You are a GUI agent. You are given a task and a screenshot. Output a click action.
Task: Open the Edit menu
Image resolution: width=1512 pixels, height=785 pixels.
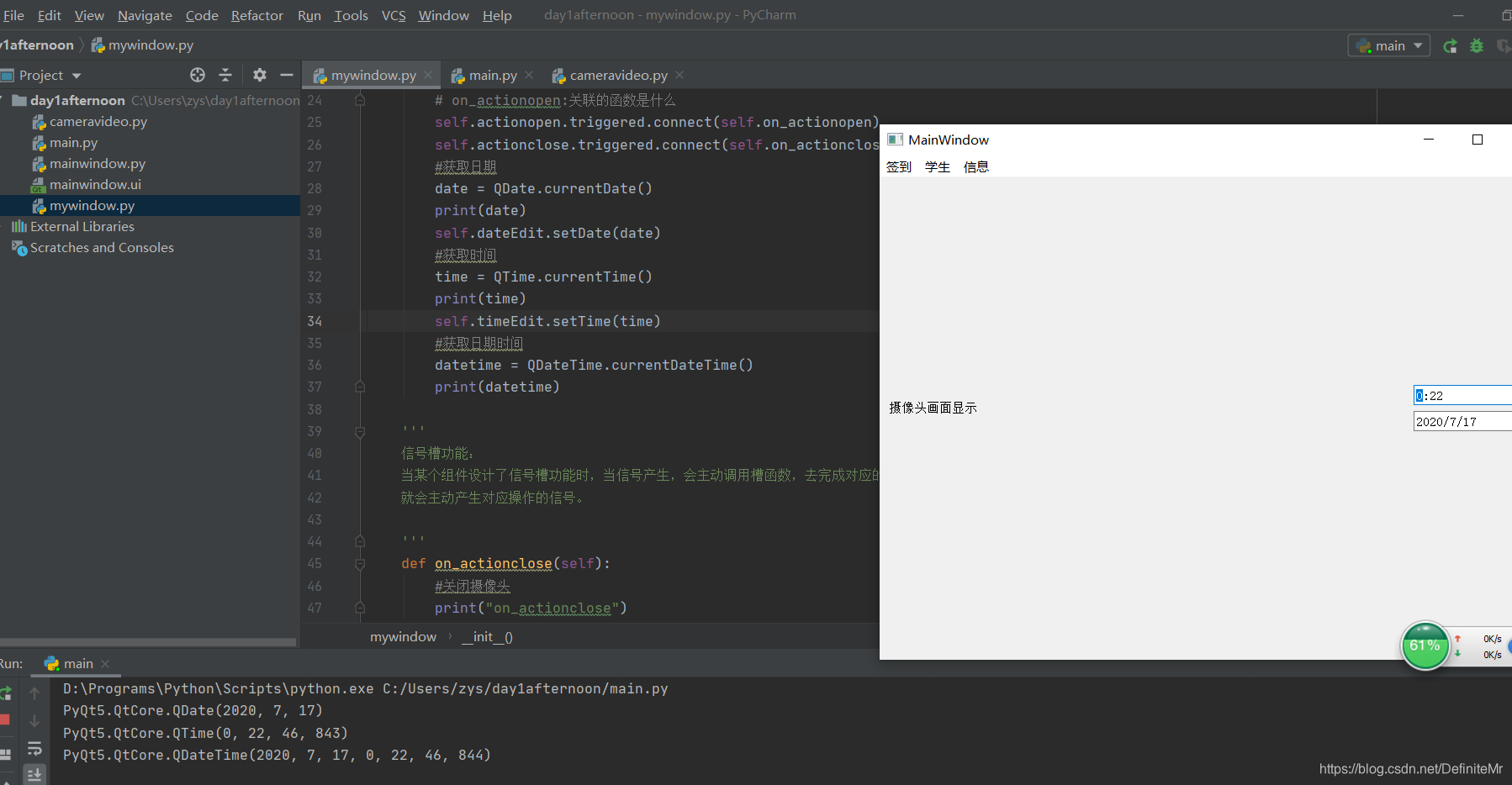50,15
